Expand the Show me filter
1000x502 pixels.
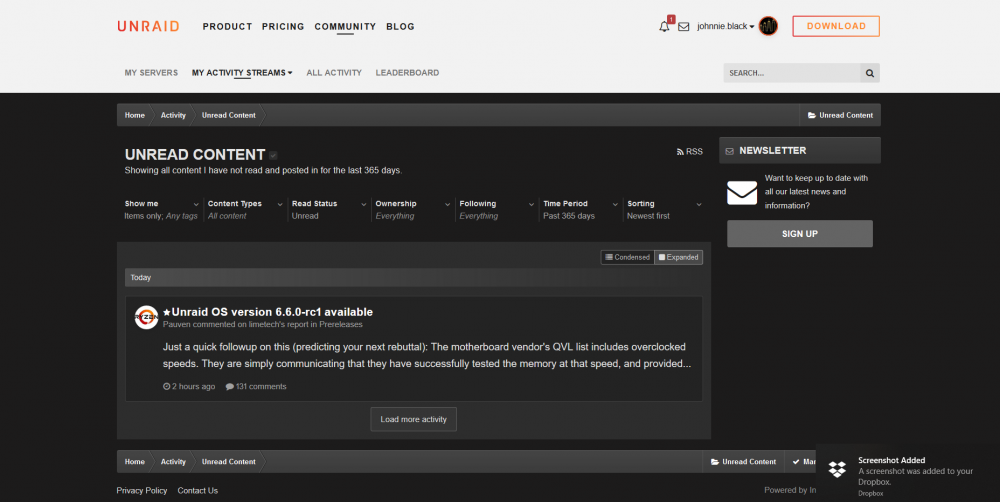pyautogui.click(x=161, y=209)
